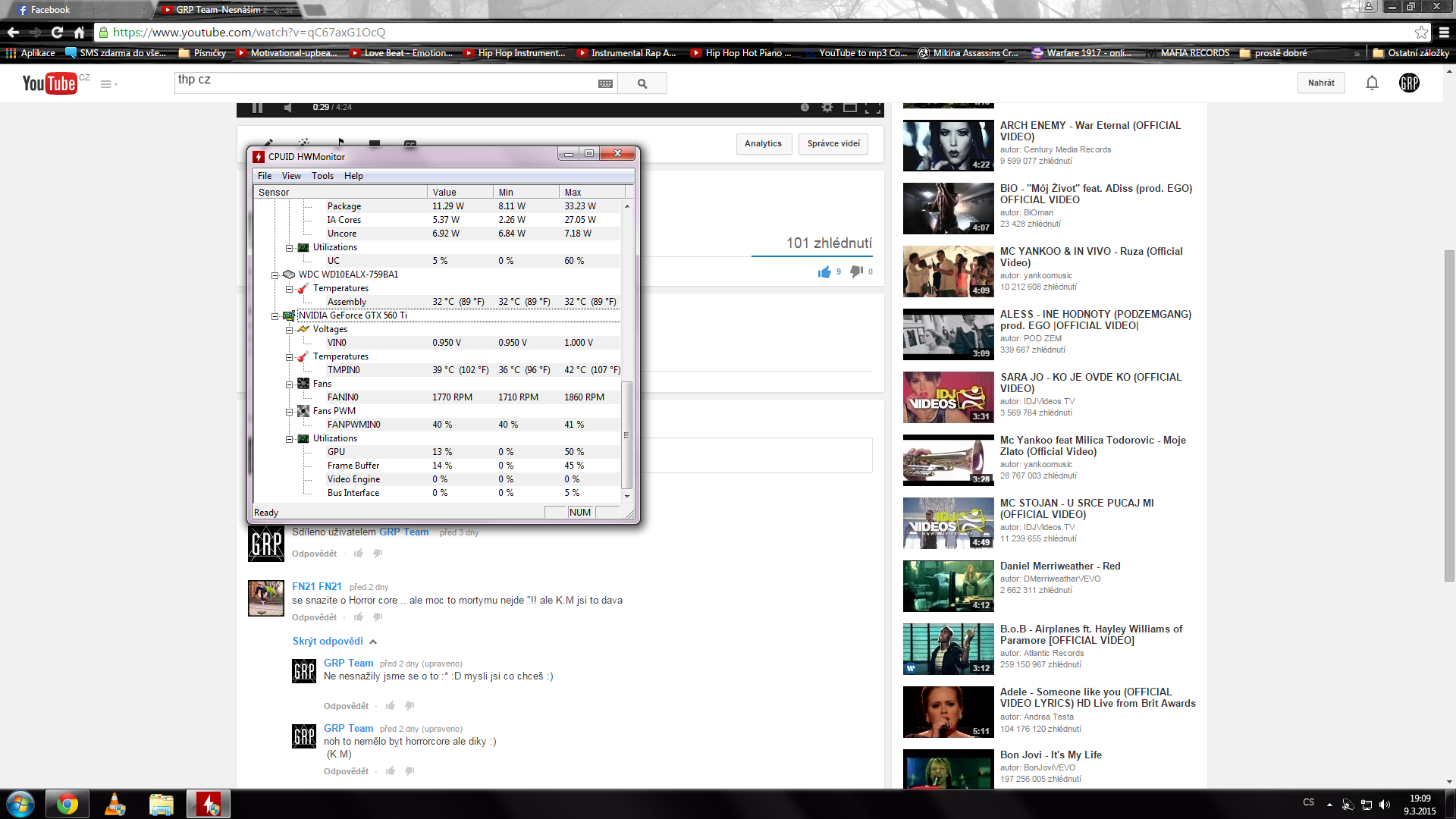The height and width of the screenshot is (819, 1456).
Task: Click the YouTube search input field
Action: pyautogui.click(x=387, y=83)
